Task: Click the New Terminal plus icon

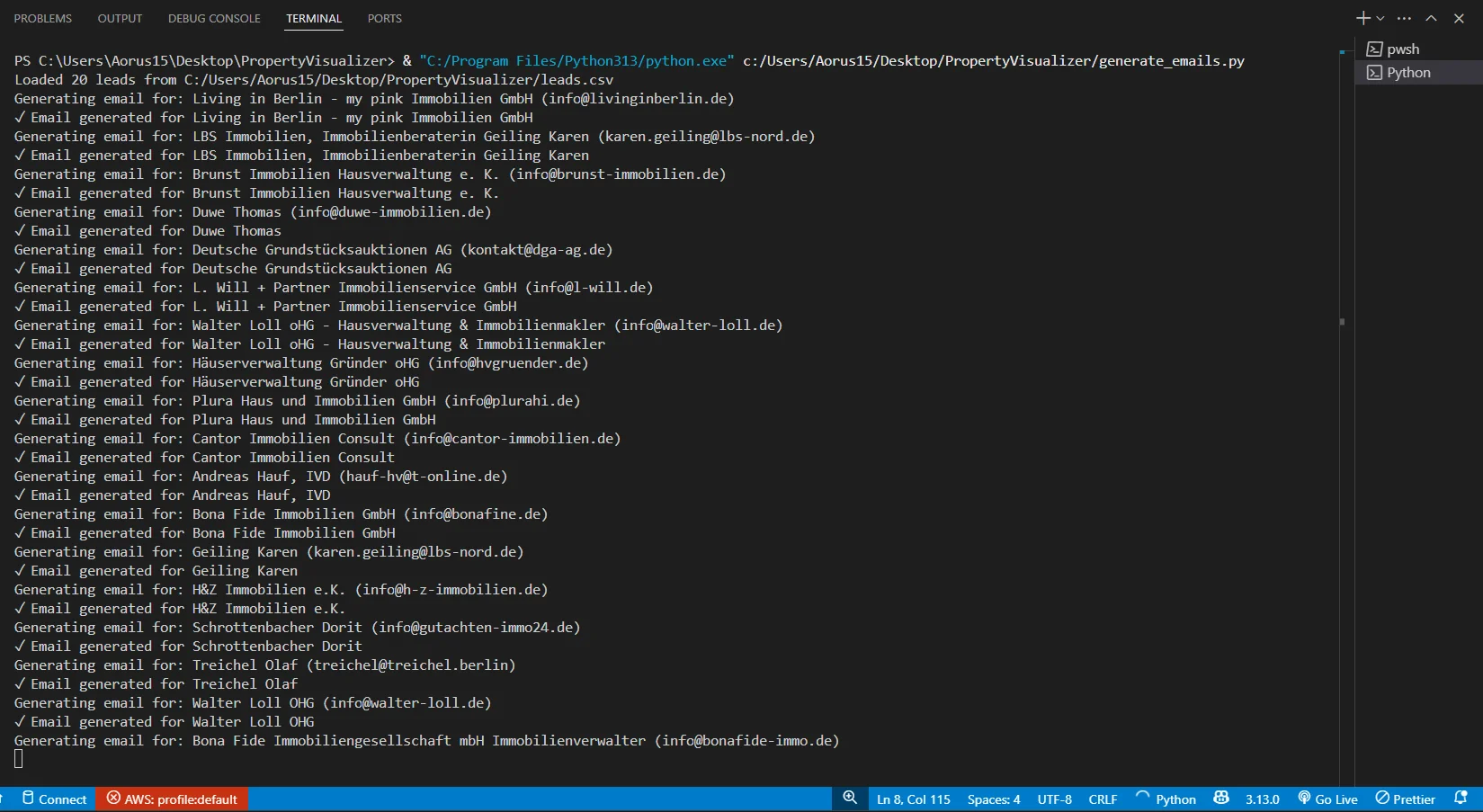Action: click(x=1362, y=18)
